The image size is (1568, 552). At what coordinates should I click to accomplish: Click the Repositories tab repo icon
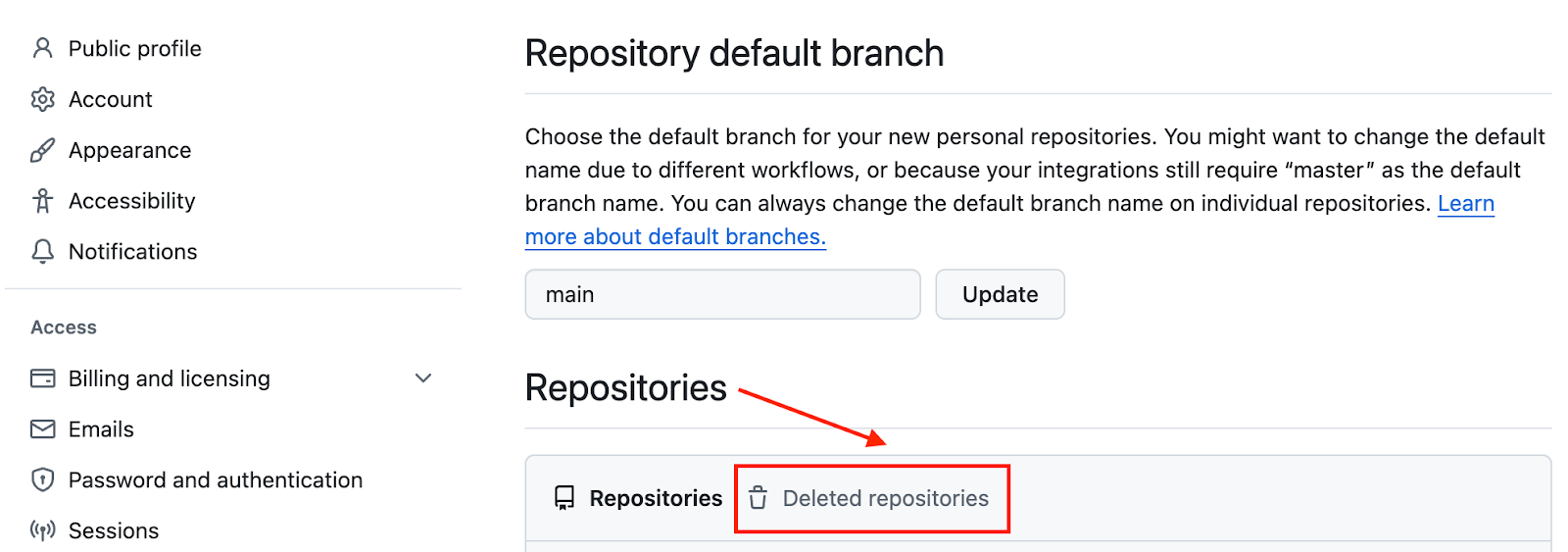564,498
